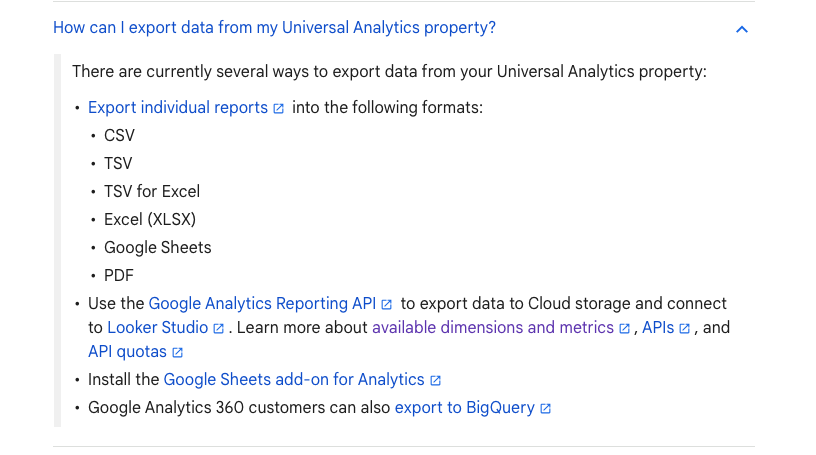Click the 'Google Sheets' format list item
The width and height of the screenshot is (816, 455).
pyautogui.click(x=158, y=248)
